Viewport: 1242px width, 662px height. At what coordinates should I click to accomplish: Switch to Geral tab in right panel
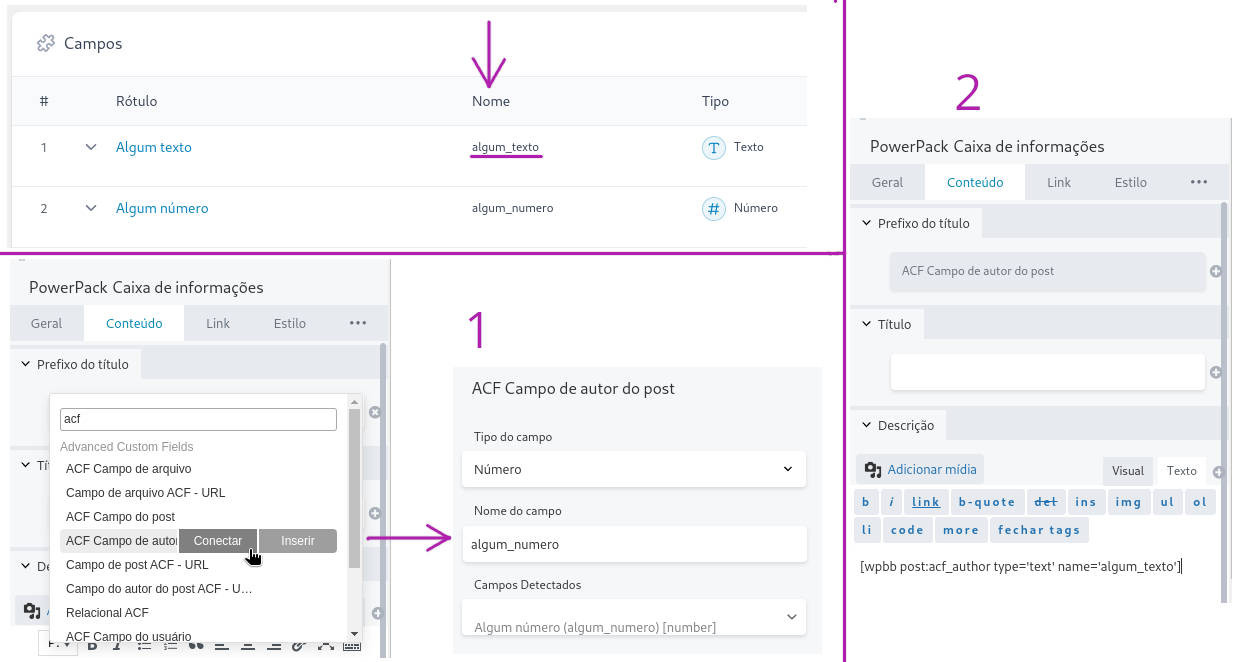[887, 182]
